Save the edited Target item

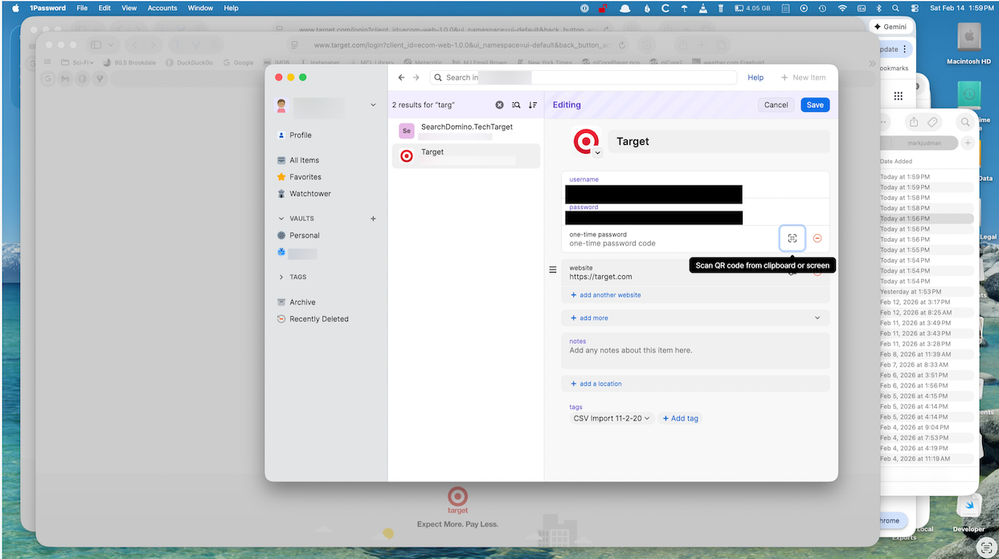[814, 105]
